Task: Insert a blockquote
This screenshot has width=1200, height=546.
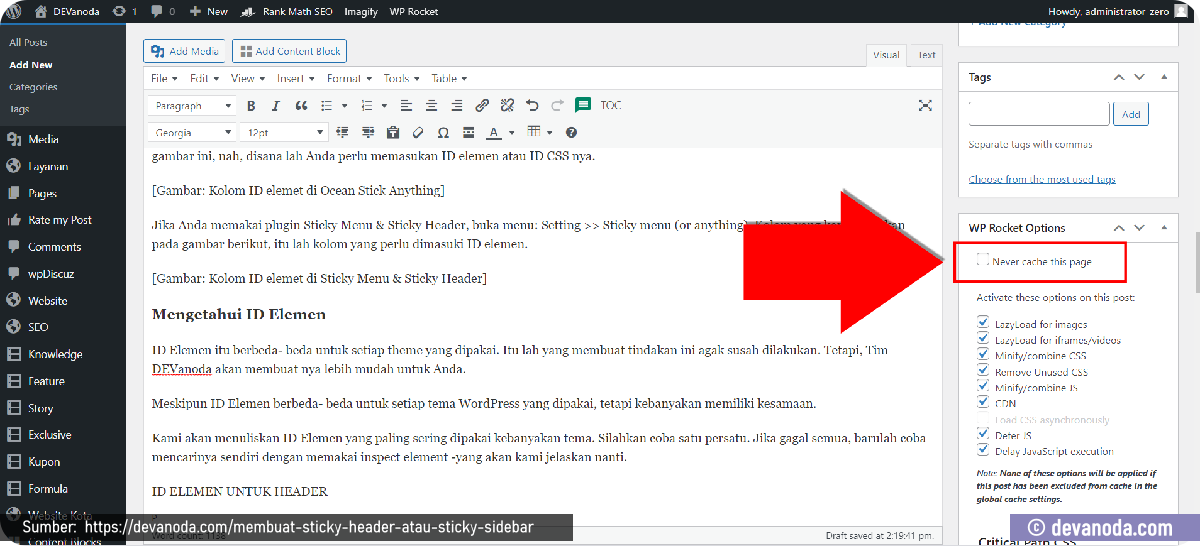Action: point(301,105)
